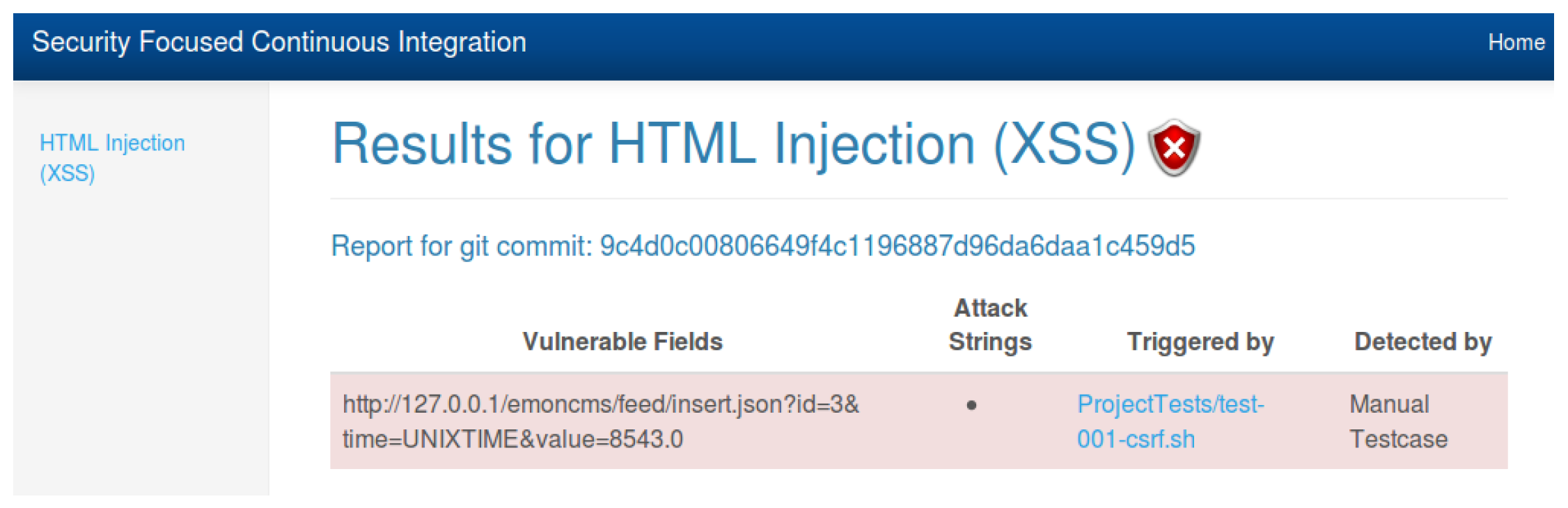Click the (XSS) text in the page heading
Viewport: 1568px width, 508px height.
pyautogui.click(x=1064, y=144)
